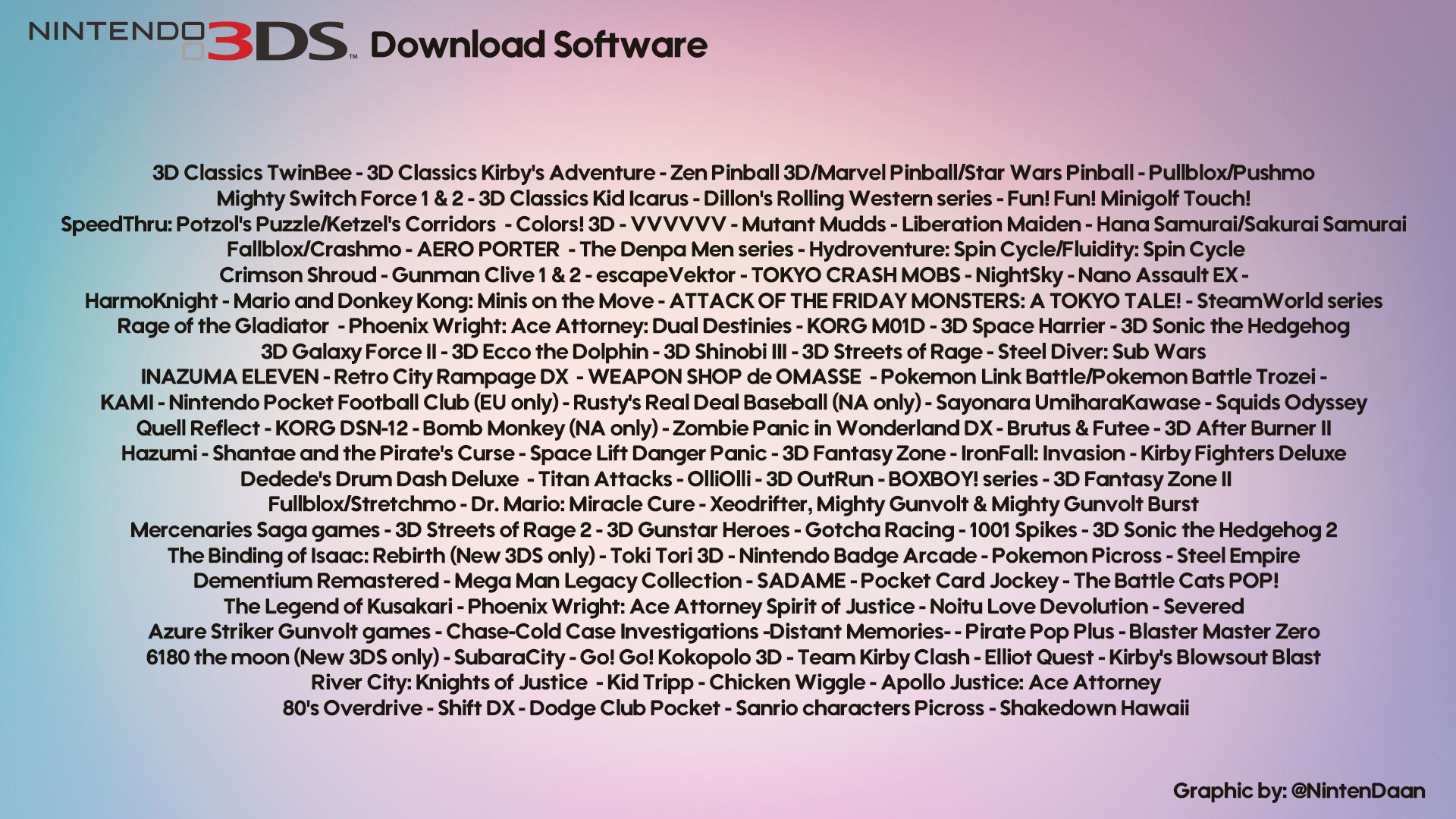The image size is (1456, 819).
Task: Click 'Dementium Remastered' entry
Action: pyautogui.click(x=315, y=581)
